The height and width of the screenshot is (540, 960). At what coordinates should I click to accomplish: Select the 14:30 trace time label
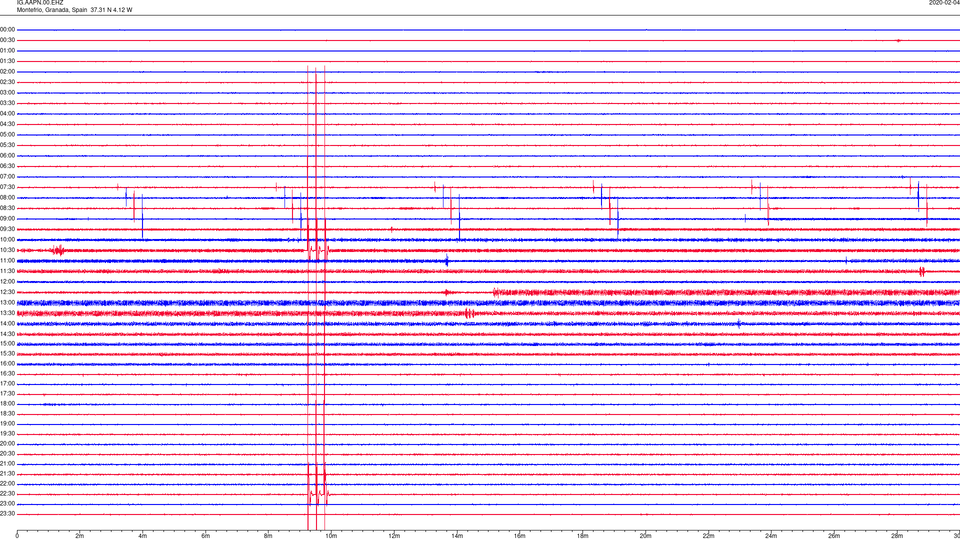click(x=8, y=334)
